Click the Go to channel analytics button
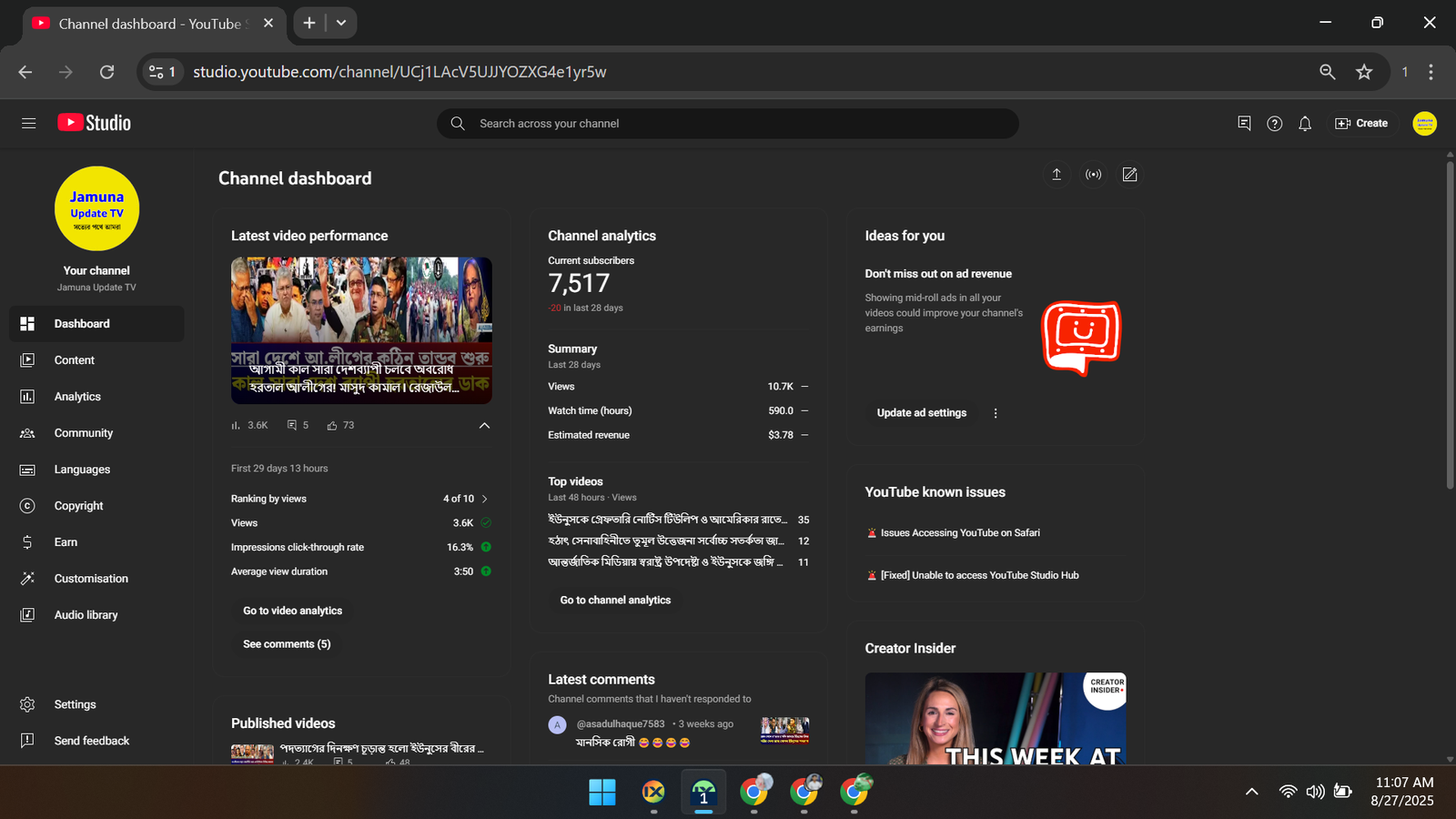The image size is (1456, 819). [615, 601]
